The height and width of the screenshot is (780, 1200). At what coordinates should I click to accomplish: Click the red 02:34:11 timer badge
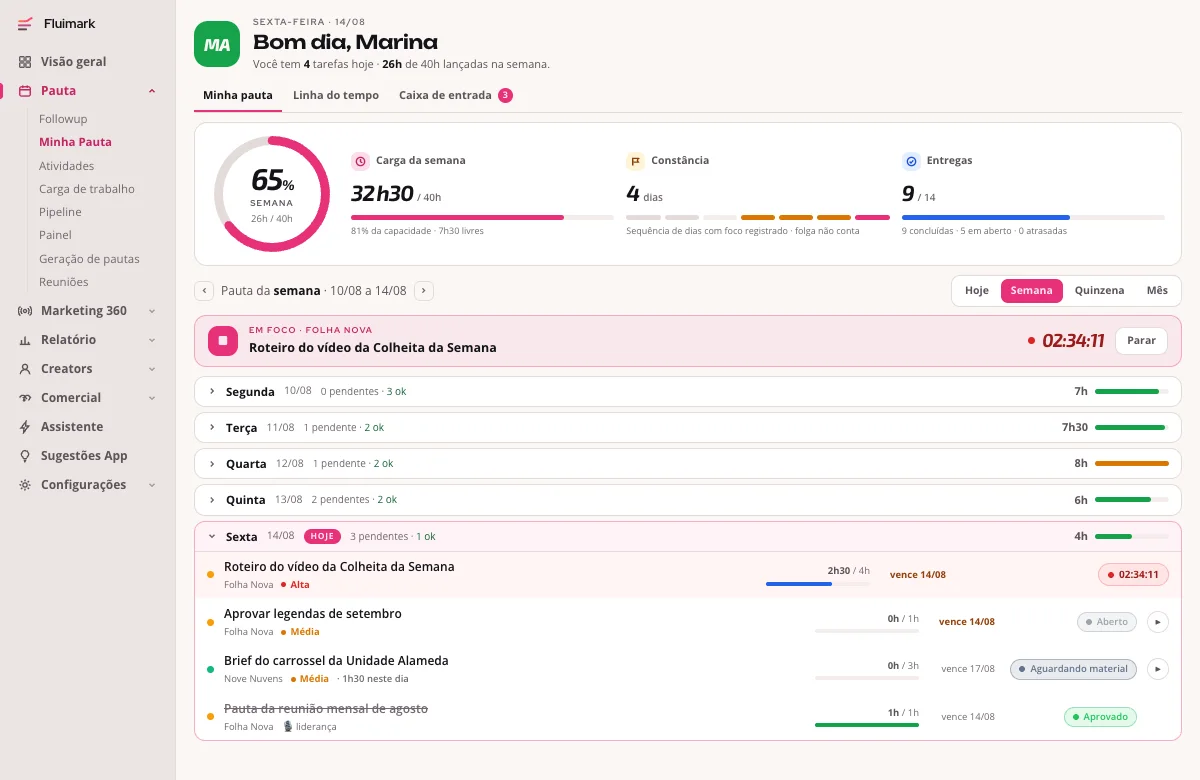coord(1133,575)
